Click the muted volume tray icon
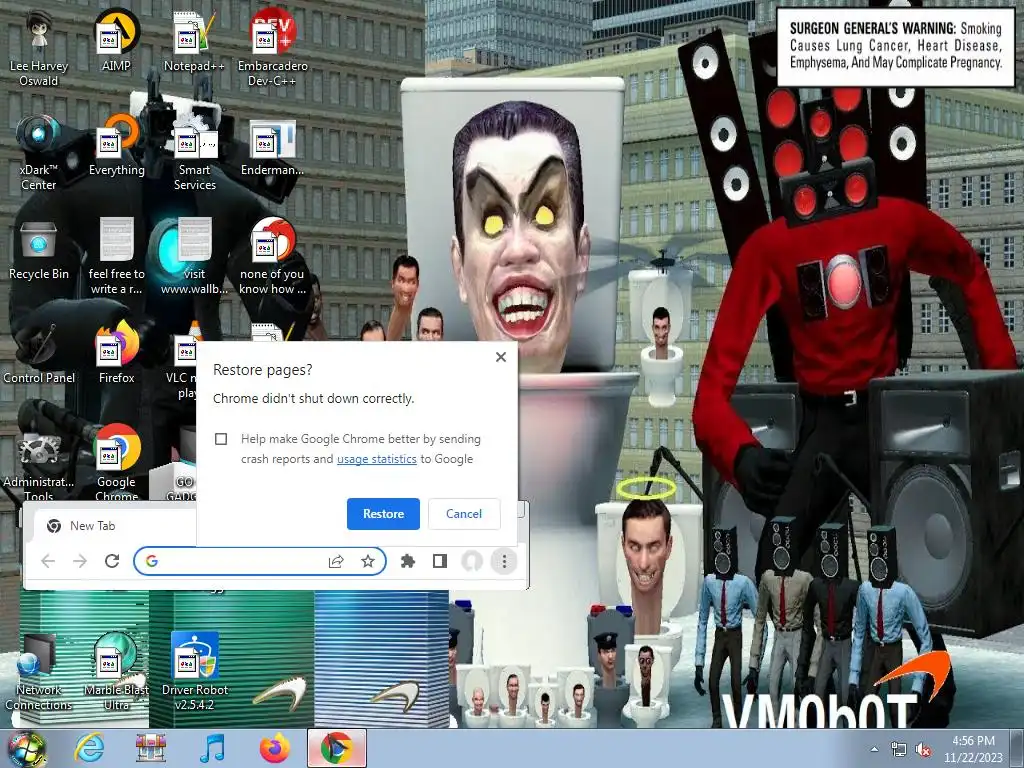This screenshot has width=1024, height=768. [923, 749]
